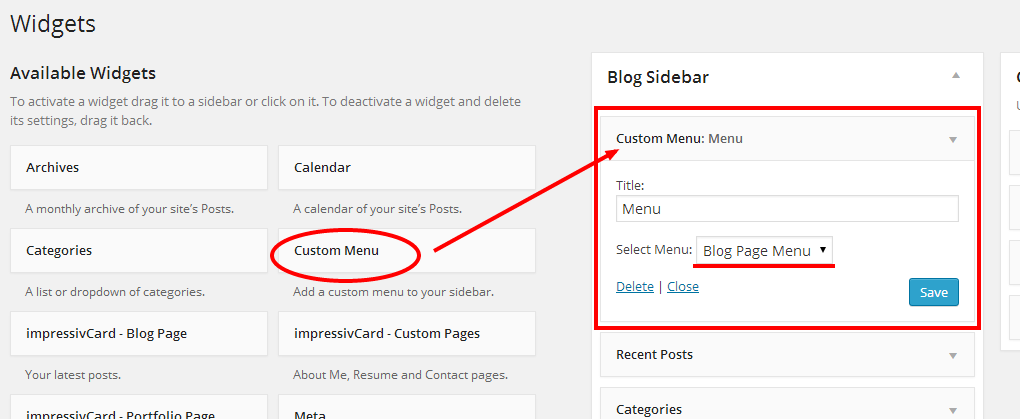This screenshot has height=419, width=1020.
Task: Click the Meta available widget
Action: (x=406, y=410)
